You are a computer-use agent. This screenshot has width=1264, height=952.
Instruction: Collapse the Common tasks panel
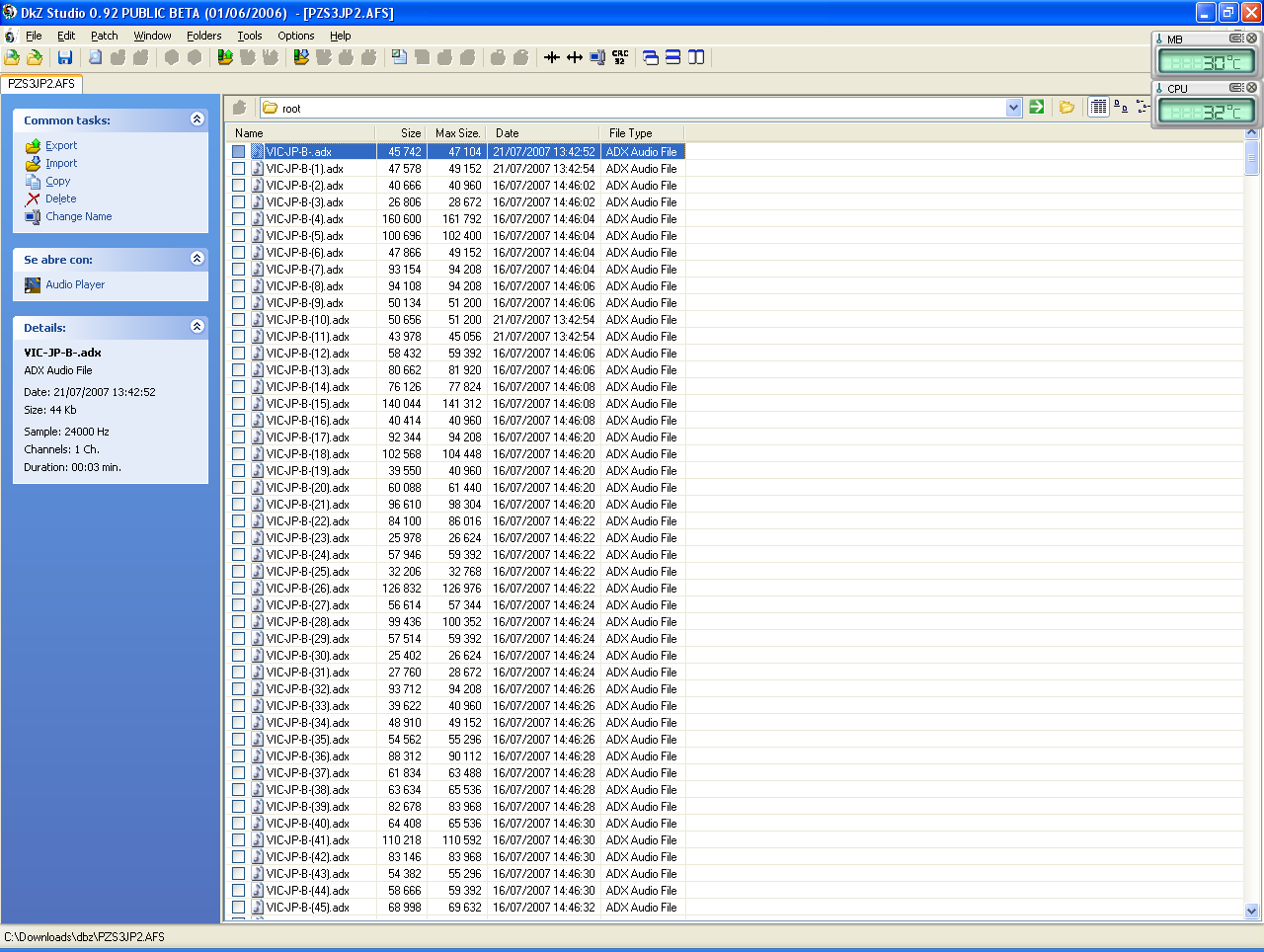coord(197,119)
